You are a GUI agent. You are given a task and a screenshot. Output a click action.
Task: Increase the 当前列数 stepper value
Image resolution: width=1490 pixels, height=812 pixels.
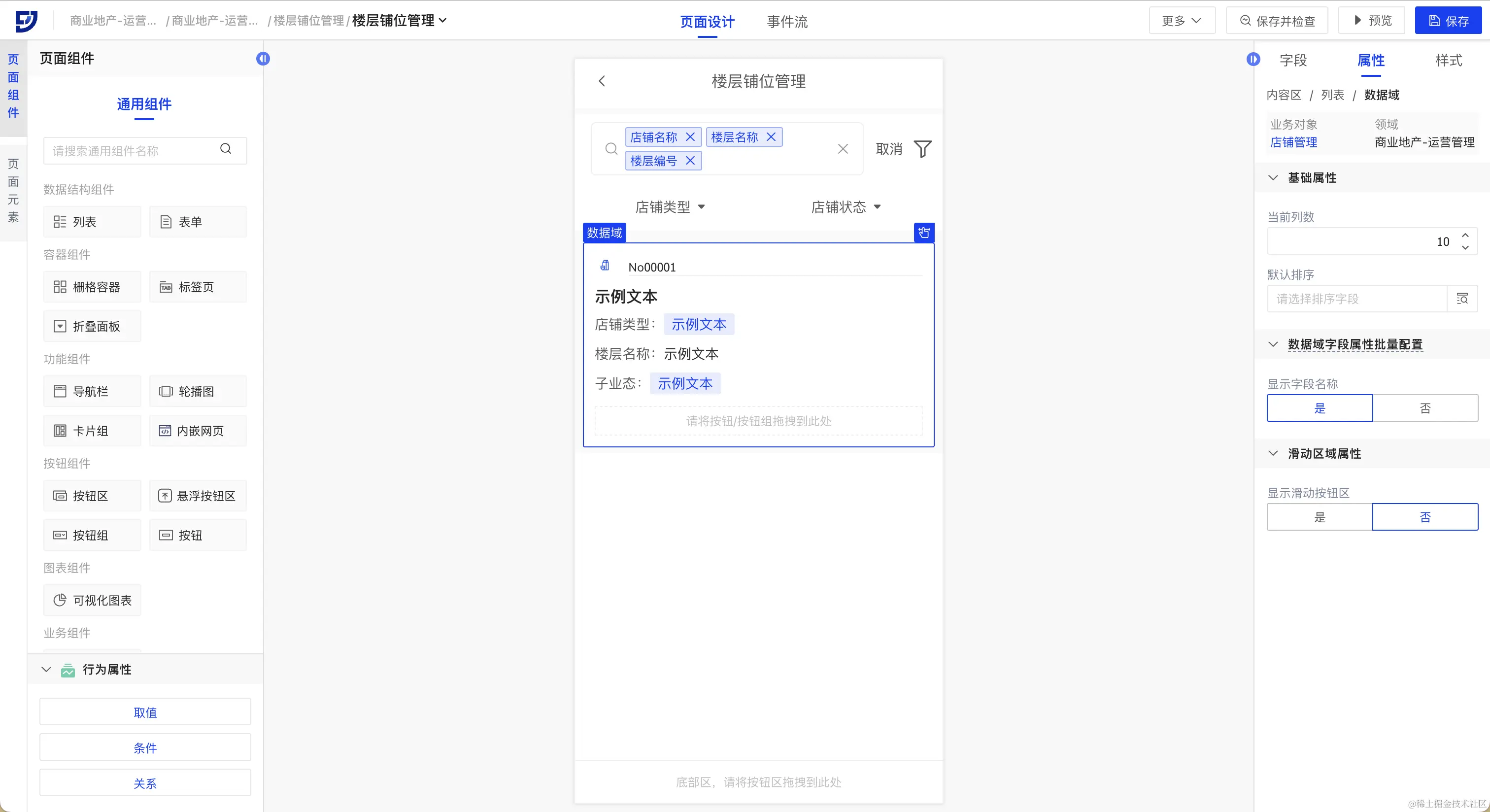pyautogui.click(x=1465, y=236)
